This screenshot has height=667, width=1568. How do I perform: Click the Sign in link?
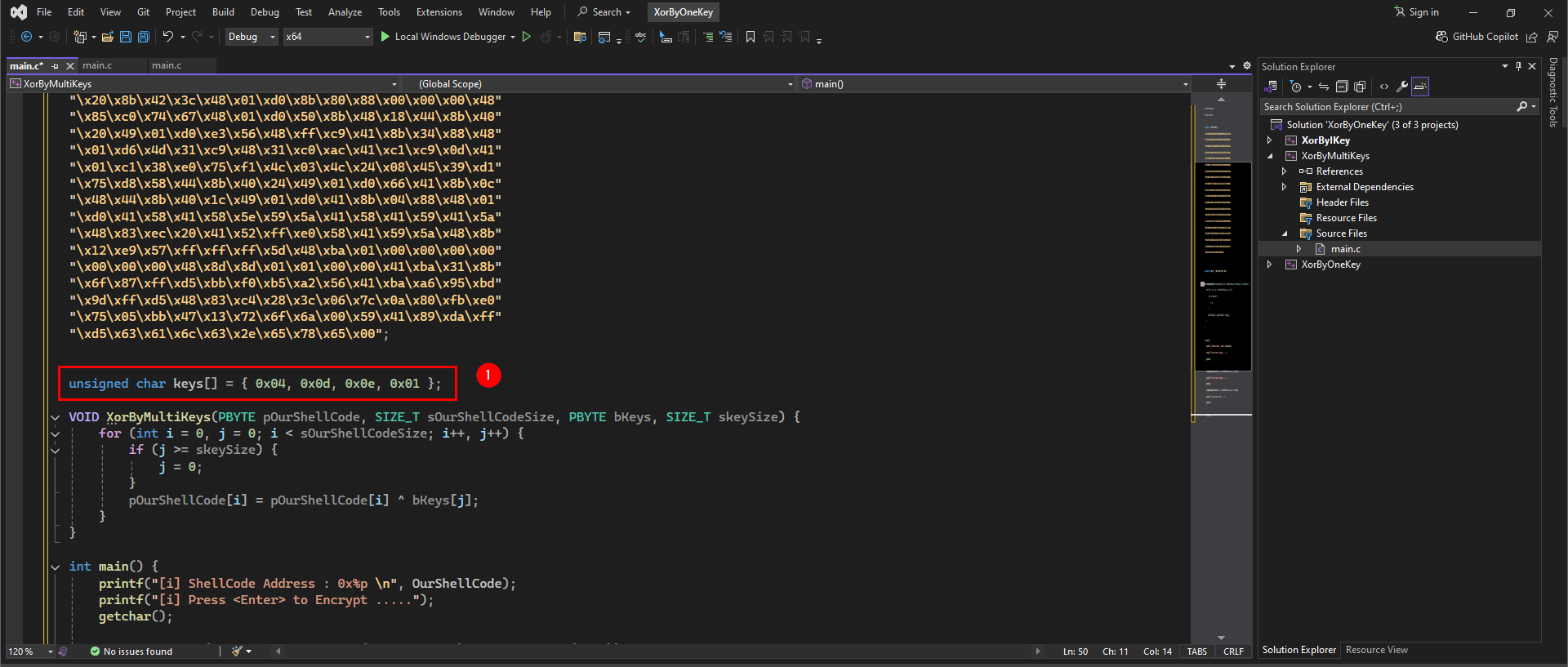click(1417, 12)
